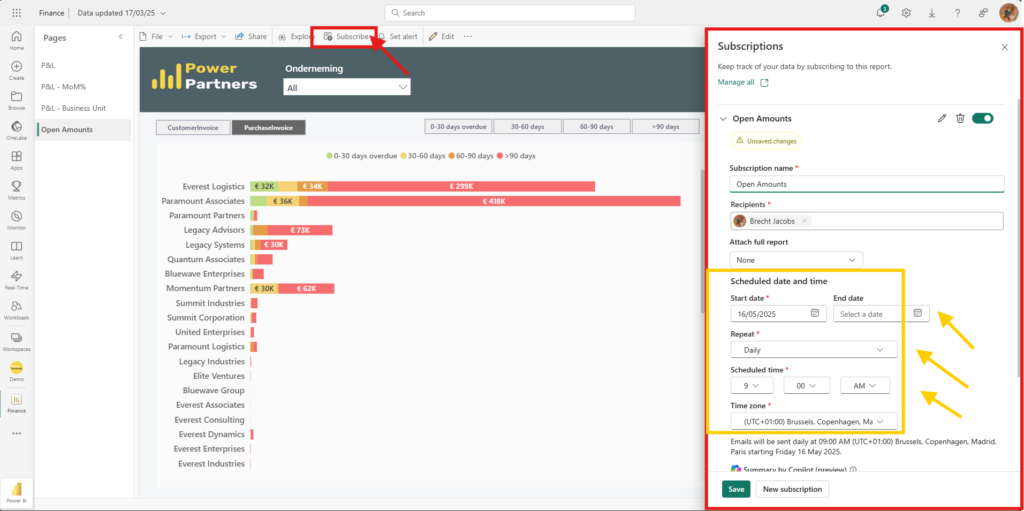This screenshot has height=511, width=1024.
Task: Click Edit in the toolbar
Action: (x=441, y=37)
